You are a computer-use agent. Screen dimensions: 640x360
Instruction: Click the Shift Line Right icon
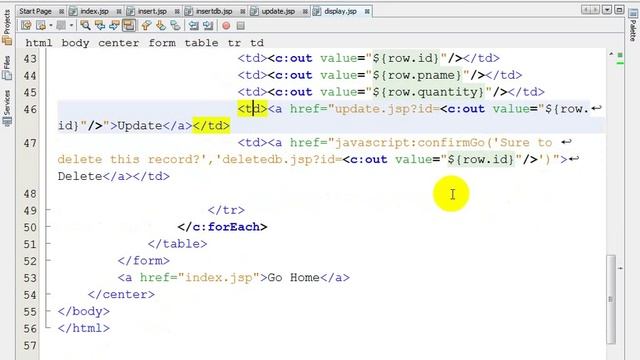[208, 26]
